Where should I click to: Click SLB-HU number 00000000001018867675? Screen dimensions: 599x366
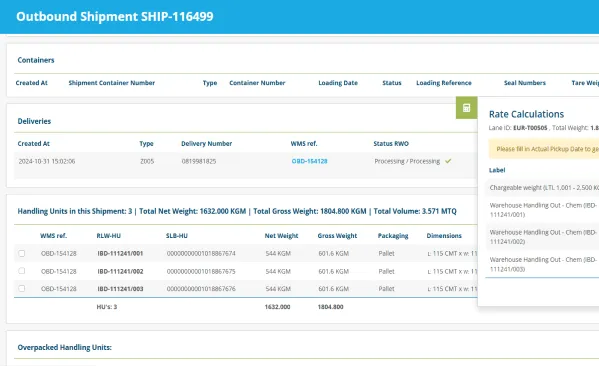(x=201, y=271)
